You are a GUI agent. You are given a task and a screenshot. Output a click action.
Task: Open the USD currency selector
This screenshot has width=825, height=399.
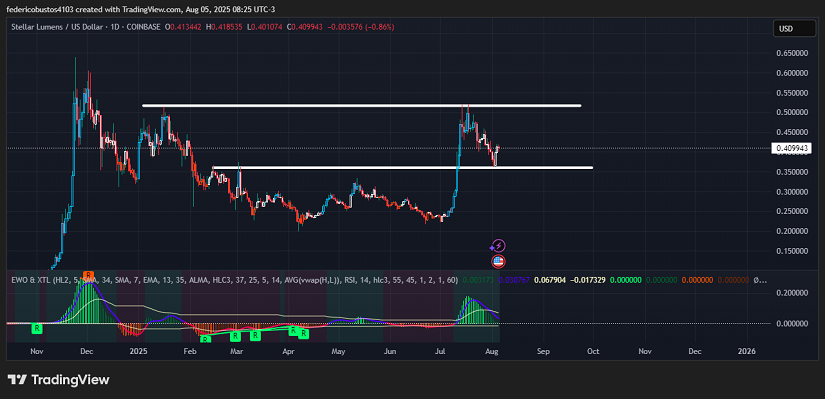(x=794, y=29)
